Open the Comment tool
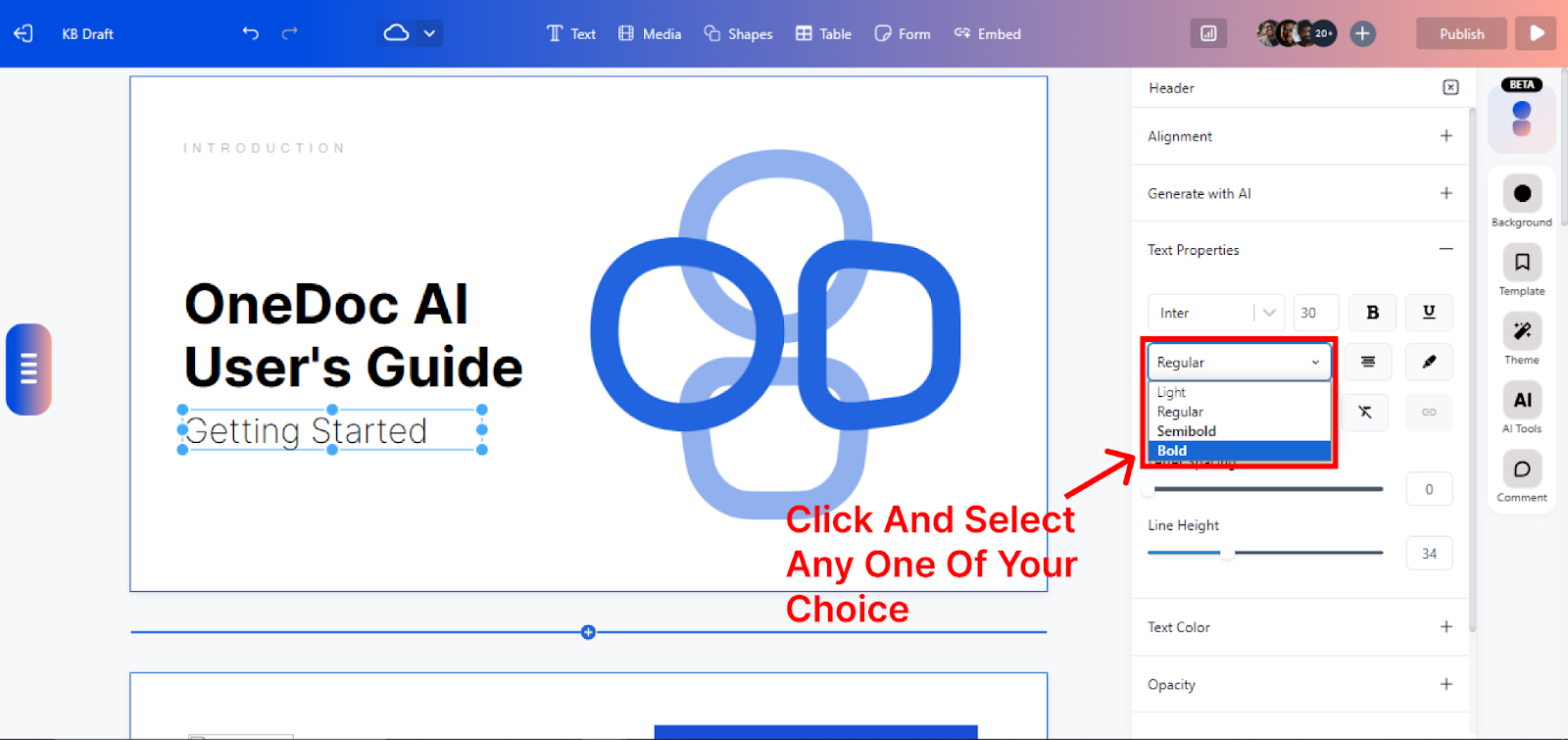The height and width of the screenshot is (740, 1568). pos(1522,475)
